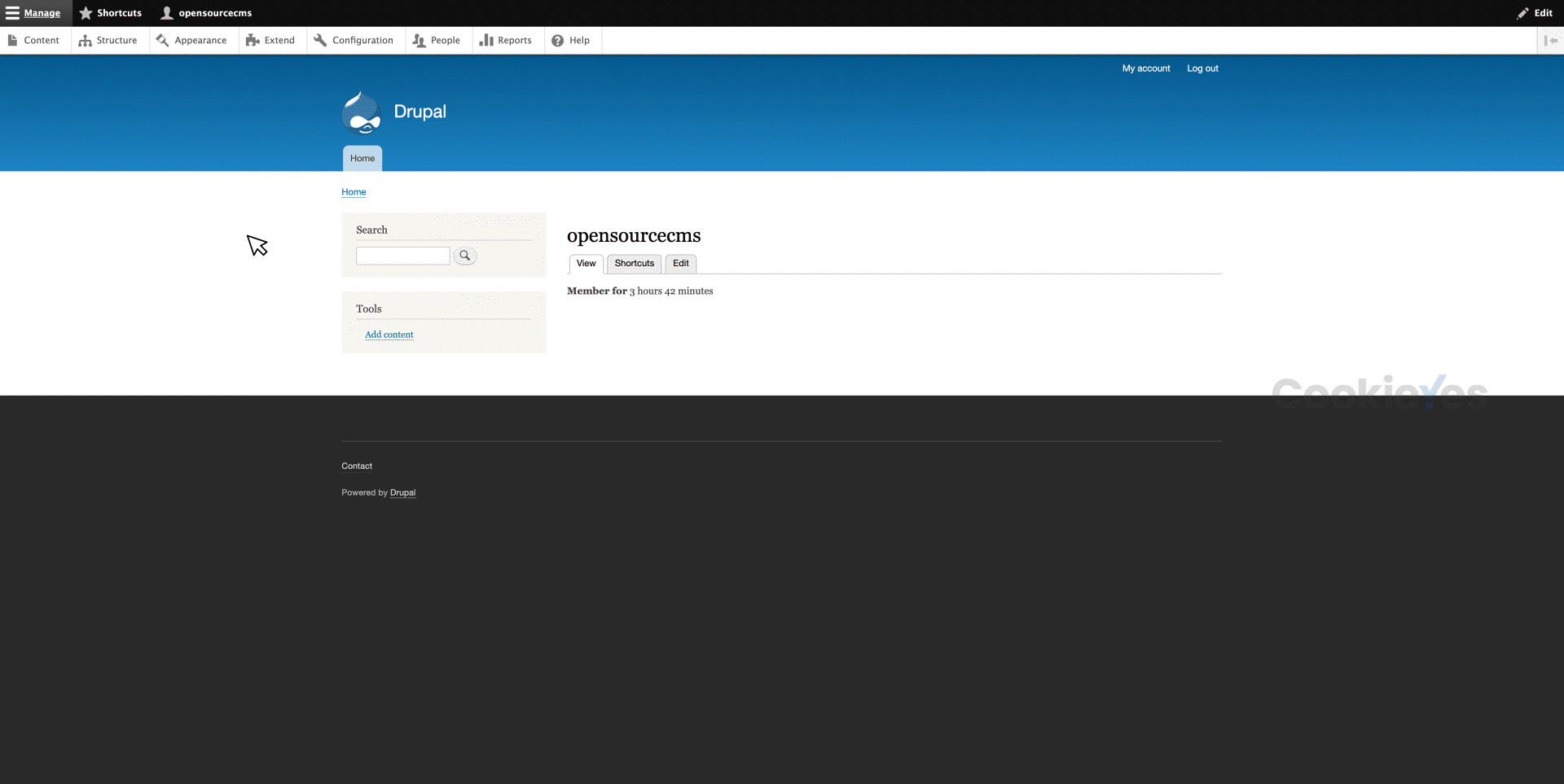The image size is (1564, 784).
Task: Click the Edit pencil in top right
Action: (1535, 13)
